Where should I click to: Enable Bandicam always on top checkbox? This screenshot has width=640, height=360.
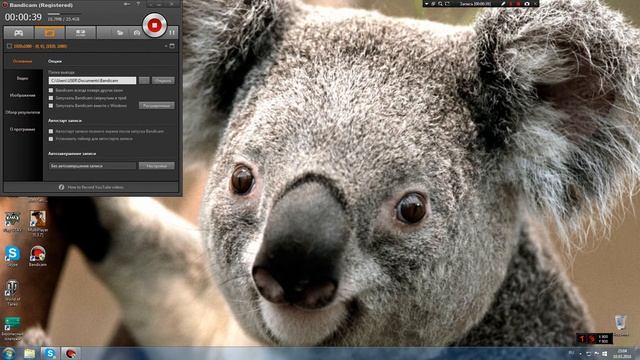point(51,90)
